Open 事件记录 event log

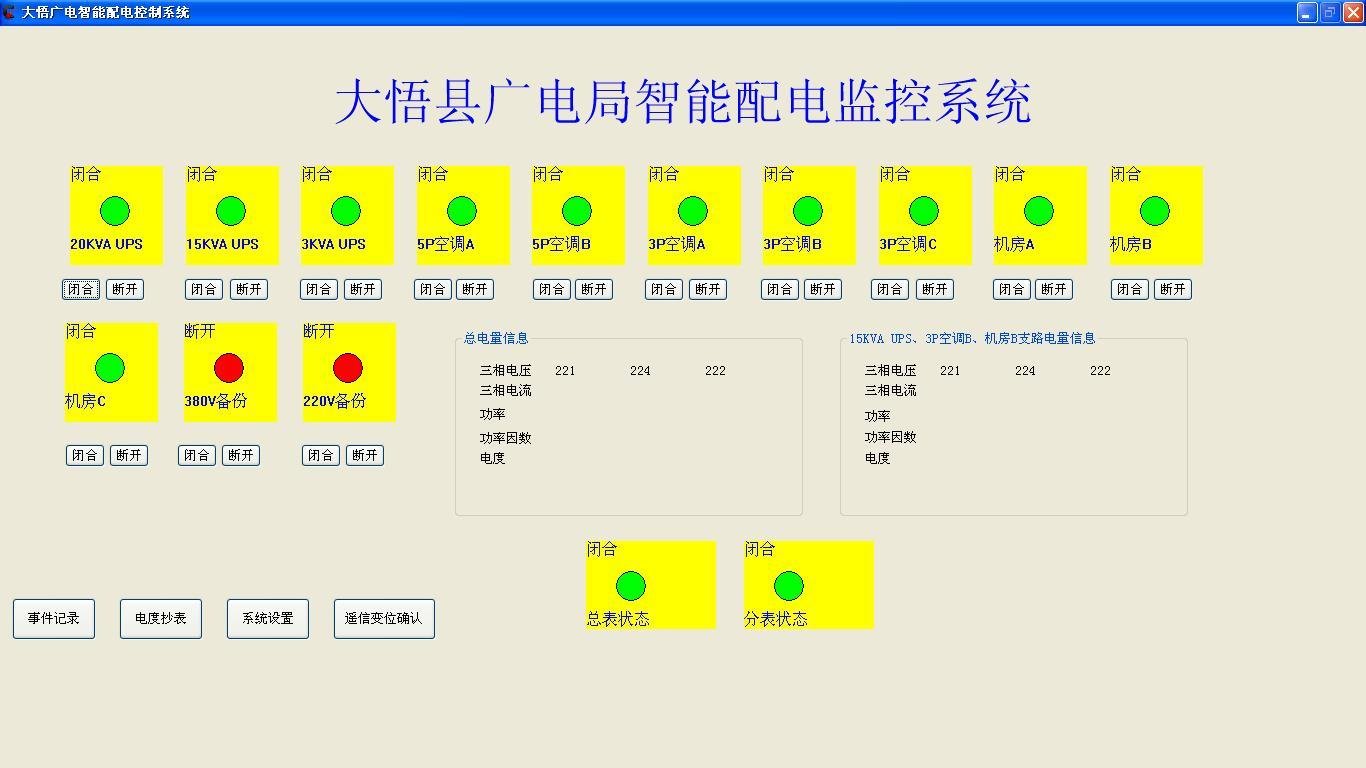(x=54, y=619)
